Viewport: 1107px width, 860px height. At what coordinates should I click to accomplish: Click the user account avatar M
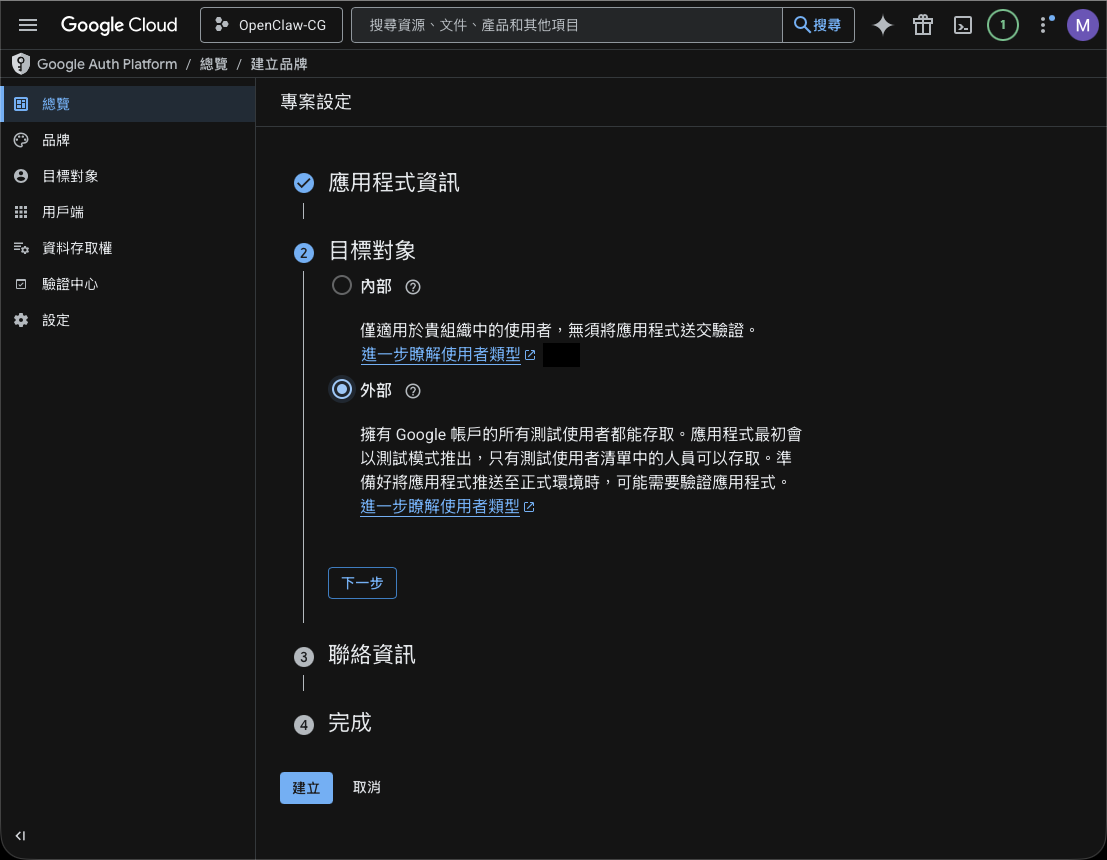(x=1082, y=26)
